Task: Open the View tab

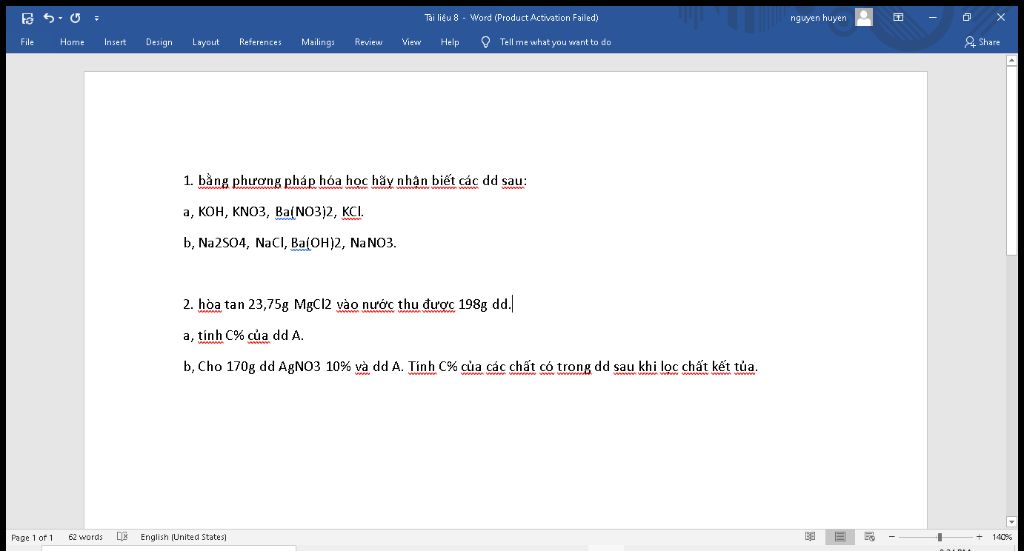Action: tap(411, 42)
